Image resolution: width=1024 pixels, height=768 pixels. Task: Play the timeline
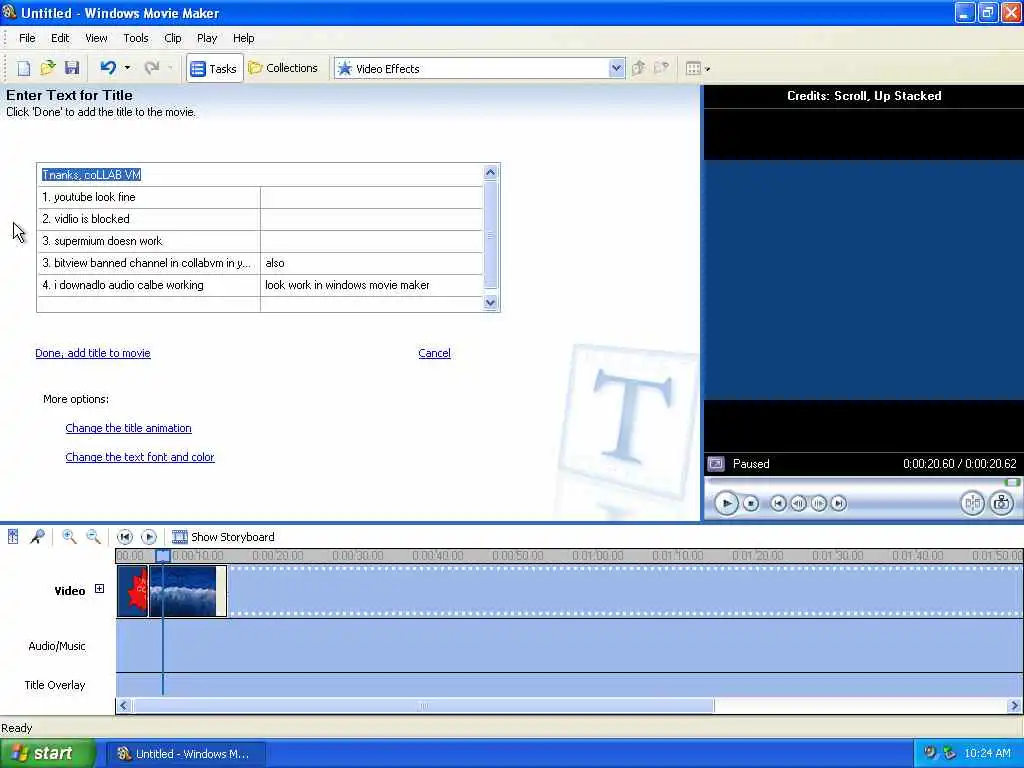149,537
